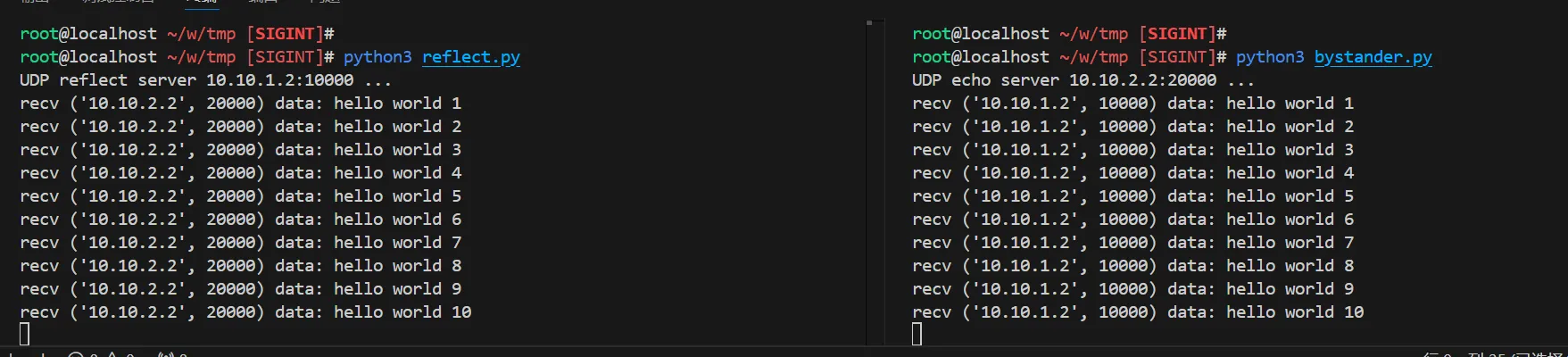Click the warnings triangle icon in status bar
The height and width of the screenshot is (357, 1568).
point(113,354)
